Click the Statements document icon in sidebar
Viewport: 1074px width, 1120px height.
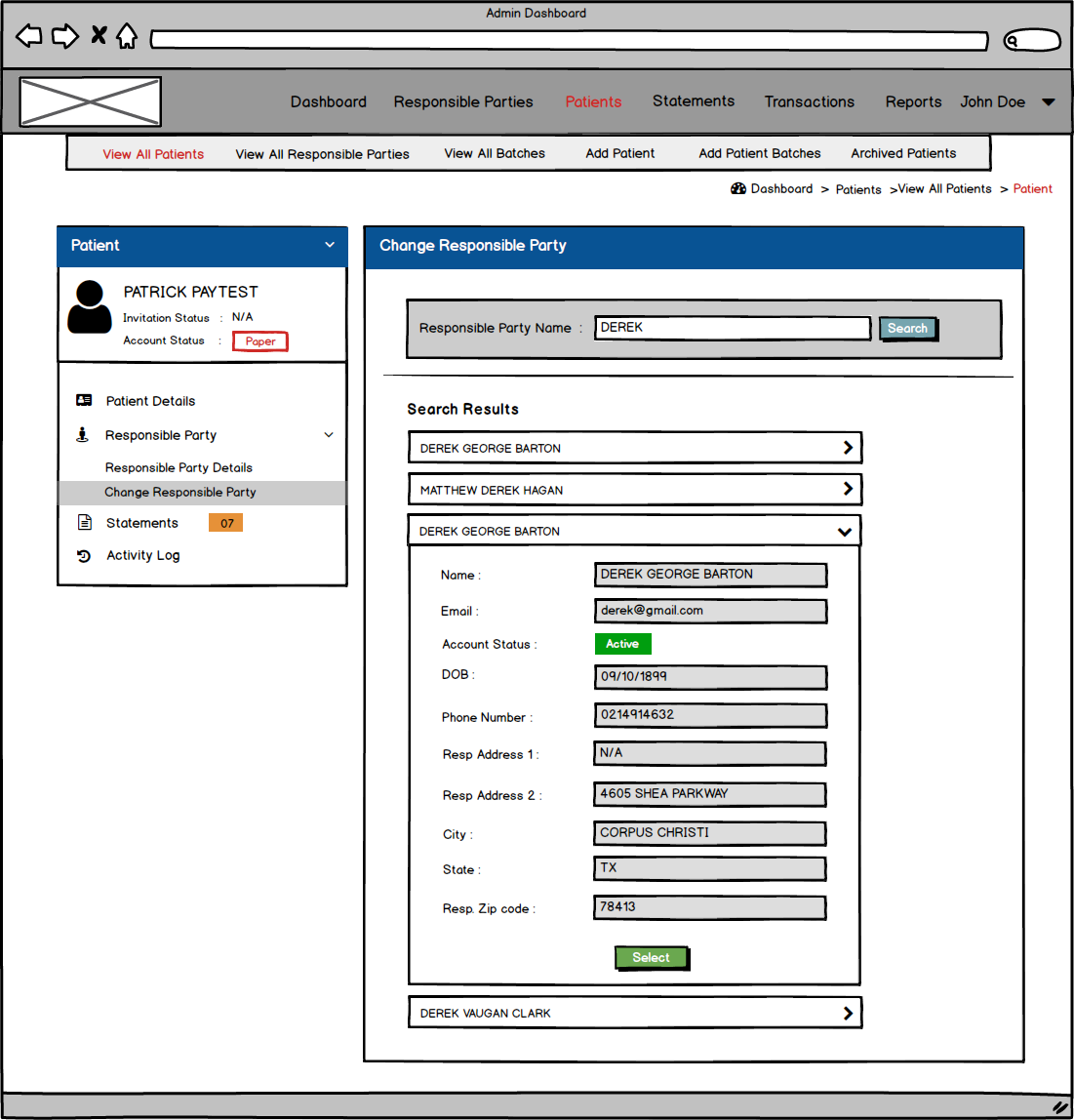tap(84, 522)
